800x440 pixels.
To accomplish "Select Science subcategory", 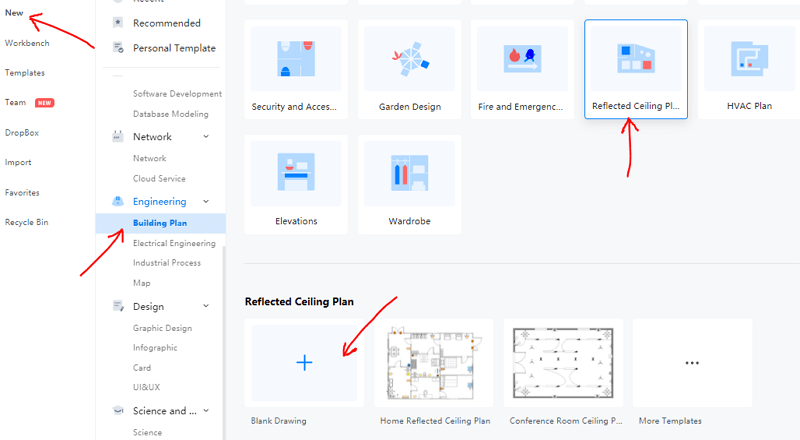I will click(147, 432).
